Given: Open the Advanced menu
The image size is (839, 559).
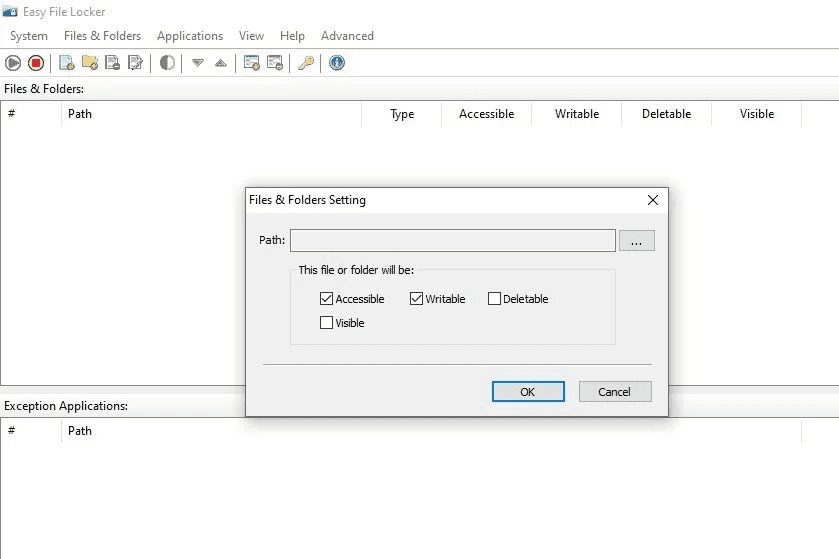Looking at the screenshot, I should tap(347, 36).
